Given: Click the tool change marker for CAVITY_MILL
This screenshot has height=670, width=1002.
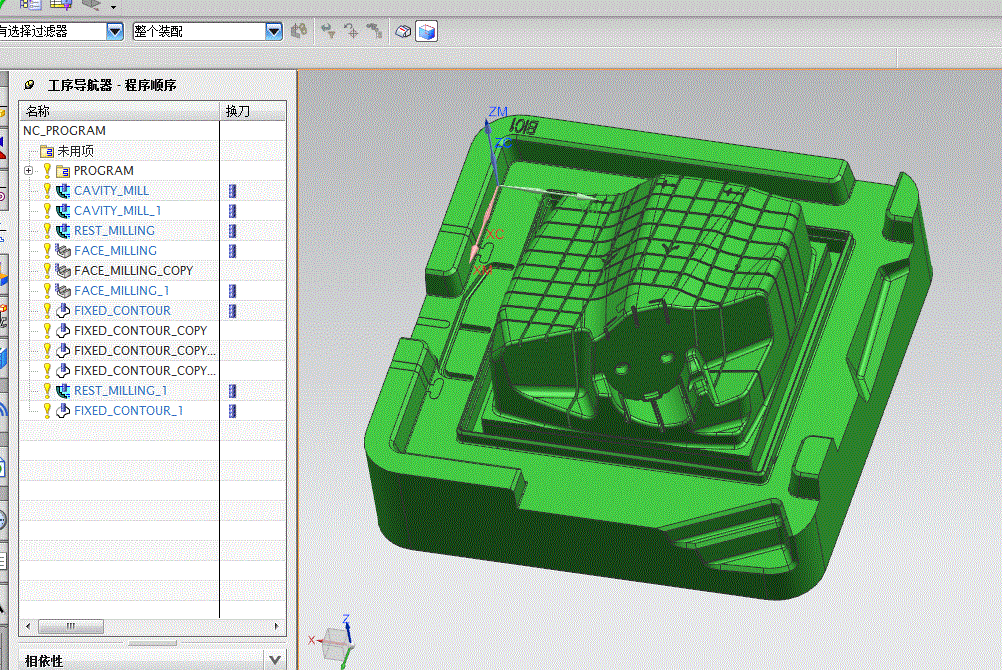Looking at the screenshot, I should tap(233, 191).
